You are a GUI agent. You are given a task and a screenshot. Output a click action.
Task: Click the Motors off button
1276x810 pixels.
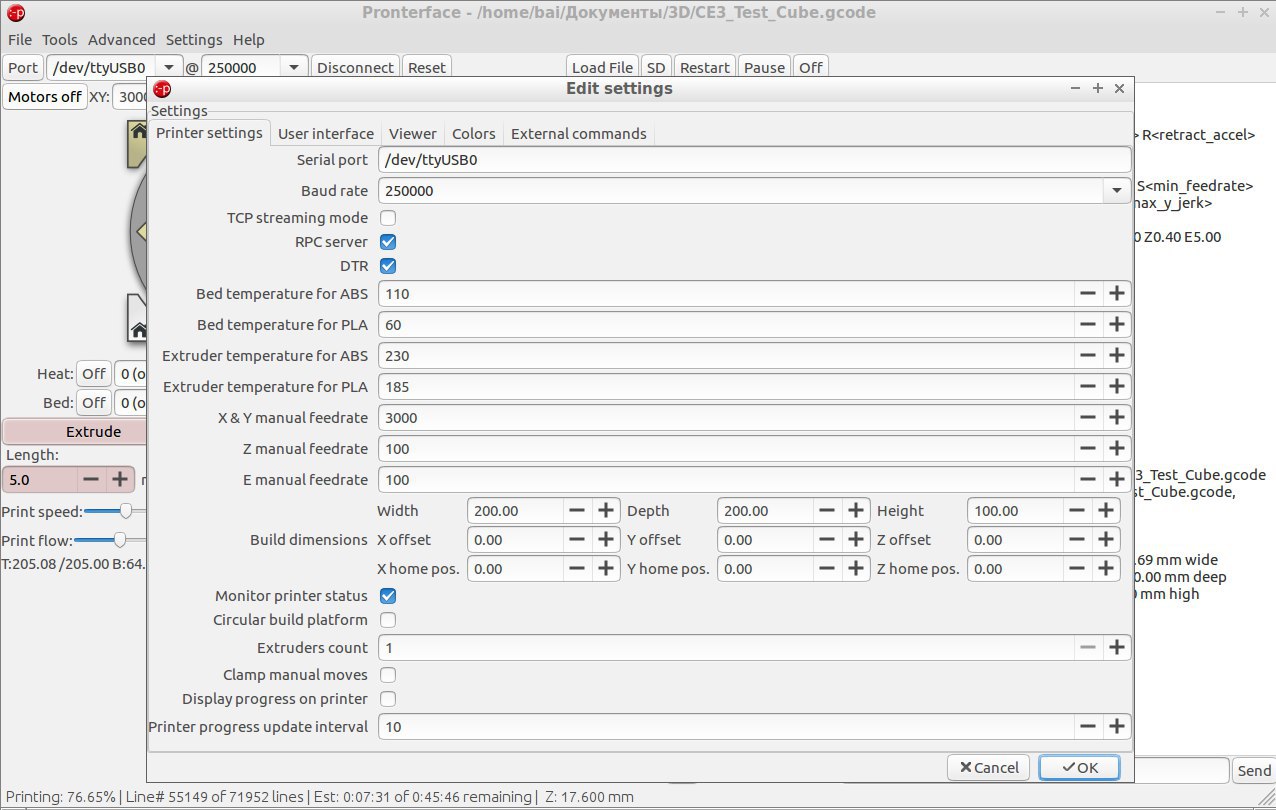click(45, 97)
